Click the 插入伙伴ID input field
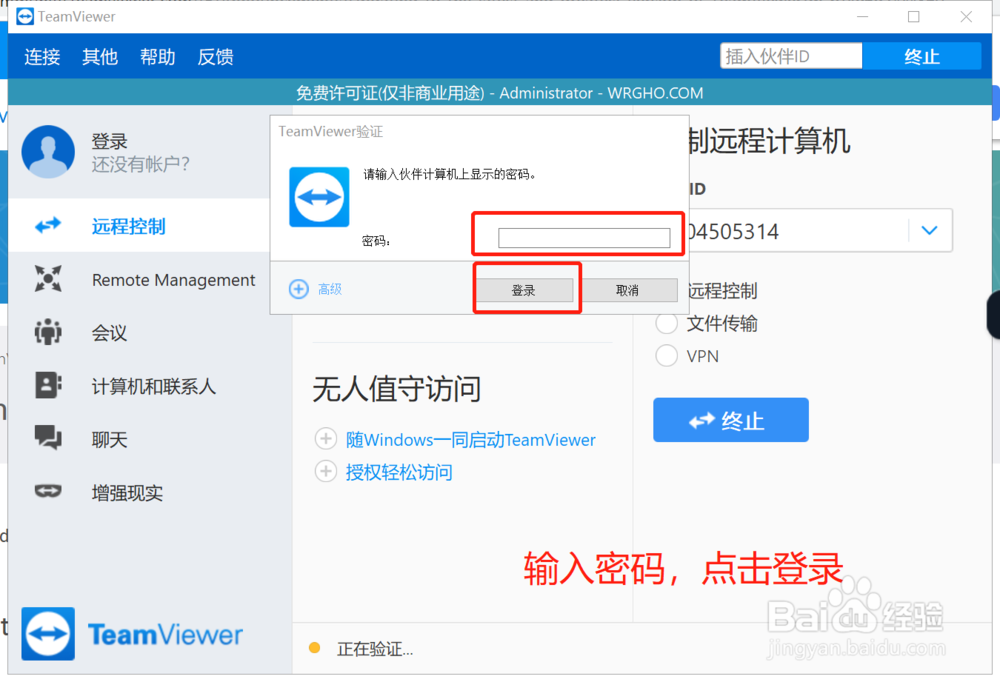Screen dimensions: 1000x682 tap(791, 56)
